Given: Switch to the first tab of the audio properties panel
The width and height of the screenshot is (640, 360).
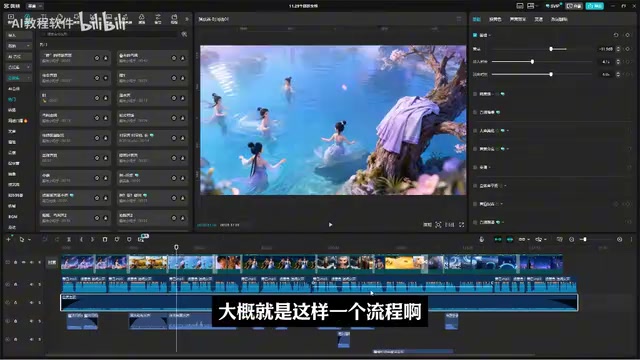Looking at the screenshot, I should pyautogui.click(x=476, y=19).
